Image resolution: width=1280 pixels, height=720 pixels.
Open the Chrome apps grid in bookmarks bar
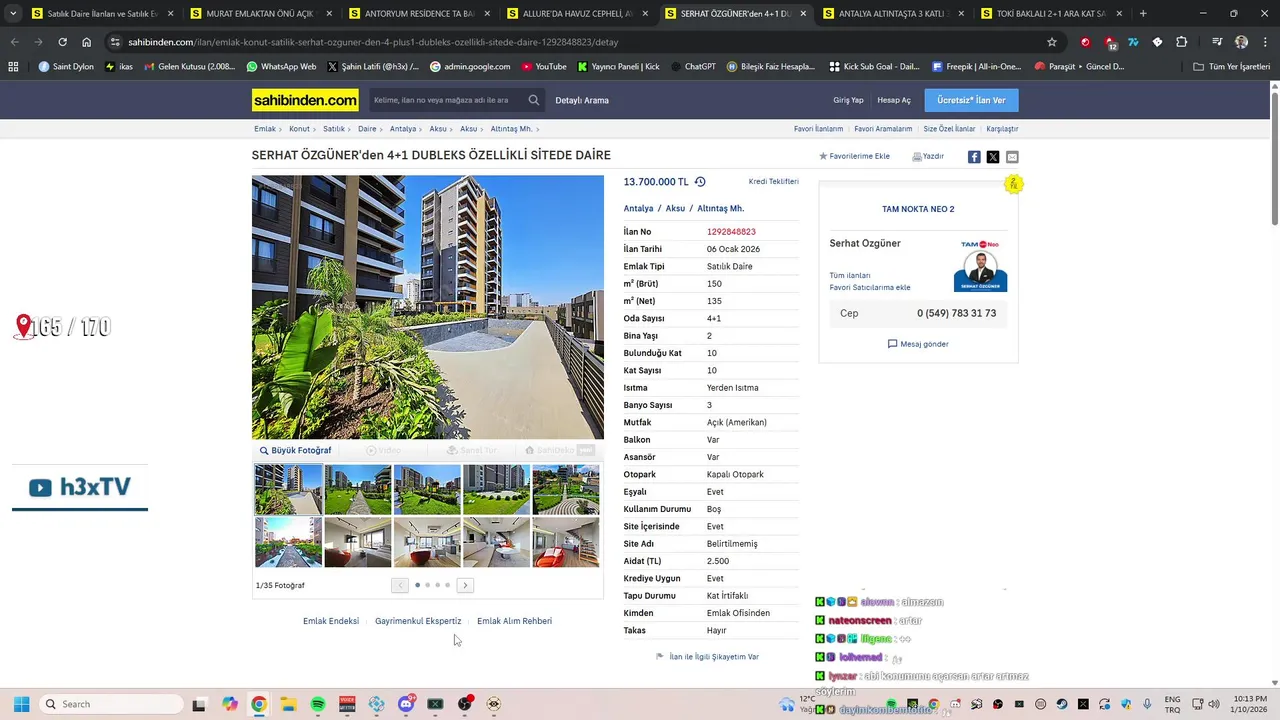(x=13, y=67)
